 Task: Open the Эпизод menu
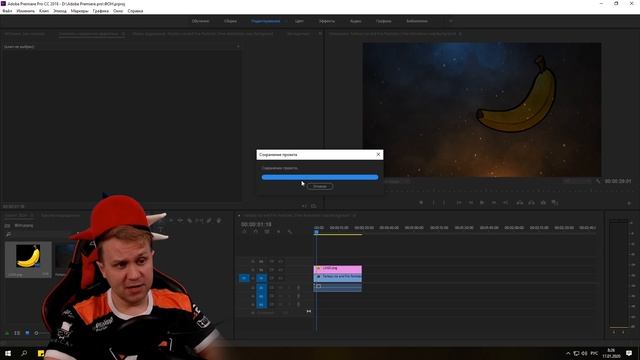point(60,11)
